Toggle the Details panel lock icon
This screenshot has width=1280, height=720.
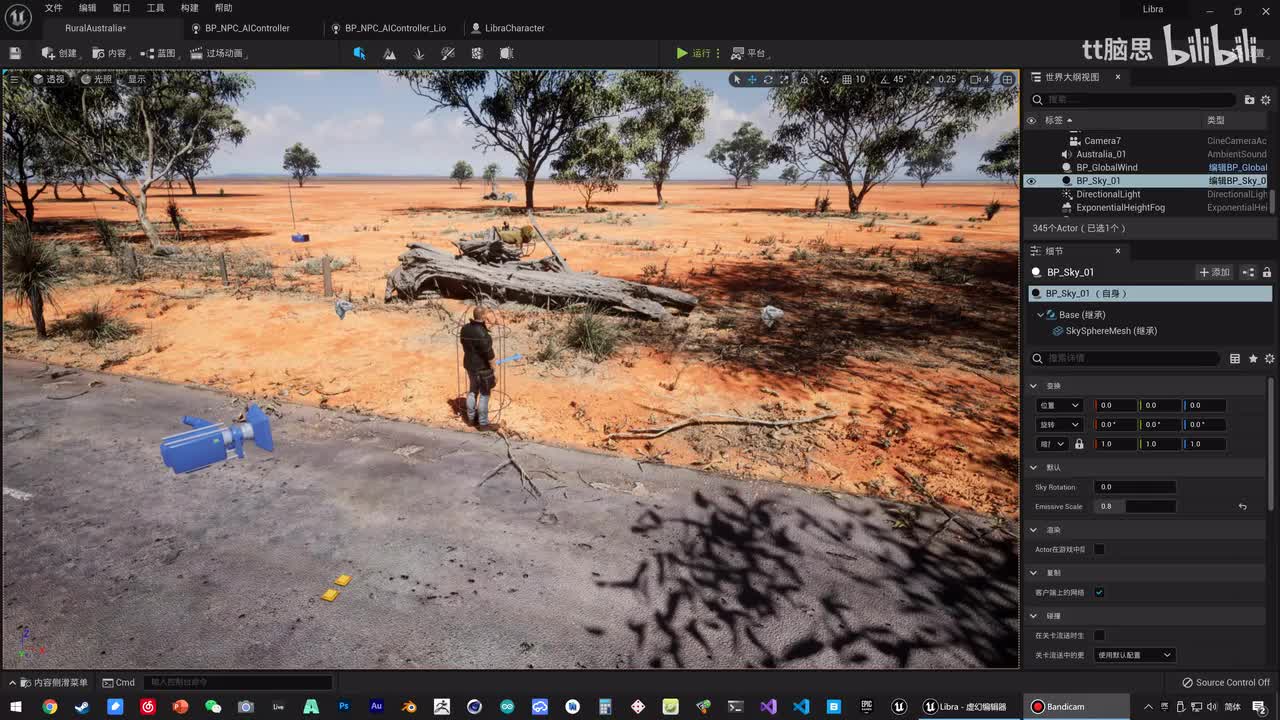pos(1267,272)
